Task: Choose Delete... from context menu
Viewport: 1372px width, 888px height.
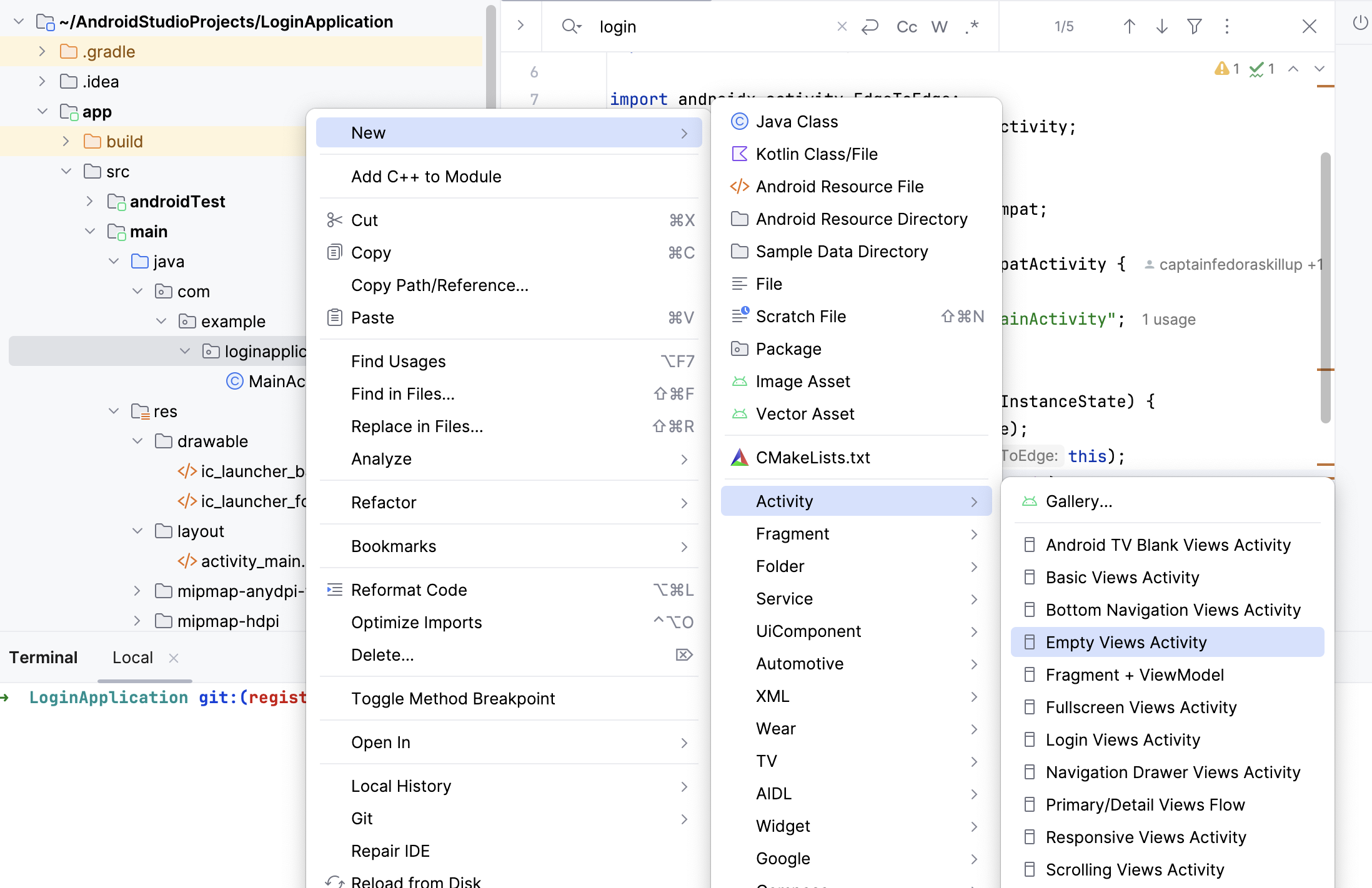Action: [x=509, y=654]
